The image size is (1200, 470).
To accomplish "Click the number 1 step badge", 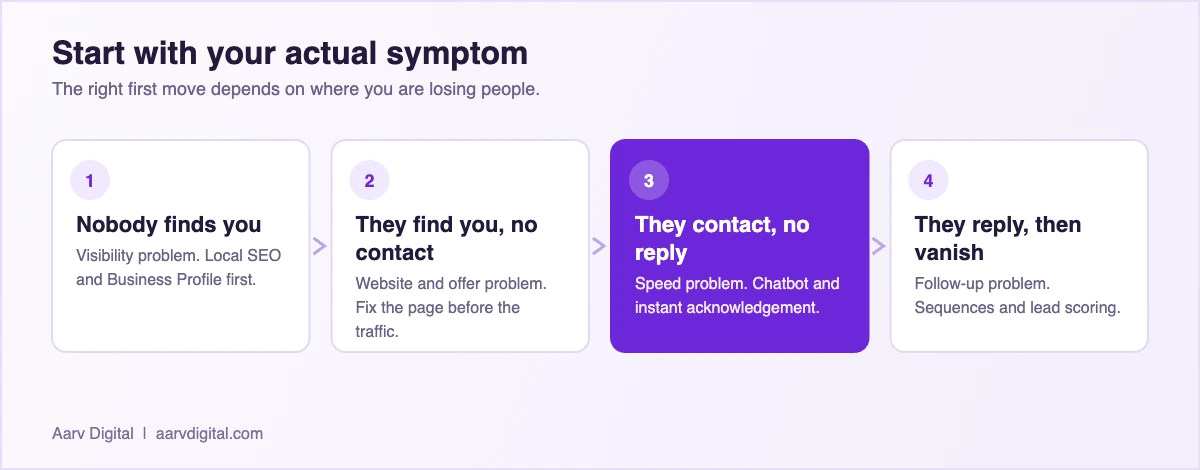I will coord(90,181).
